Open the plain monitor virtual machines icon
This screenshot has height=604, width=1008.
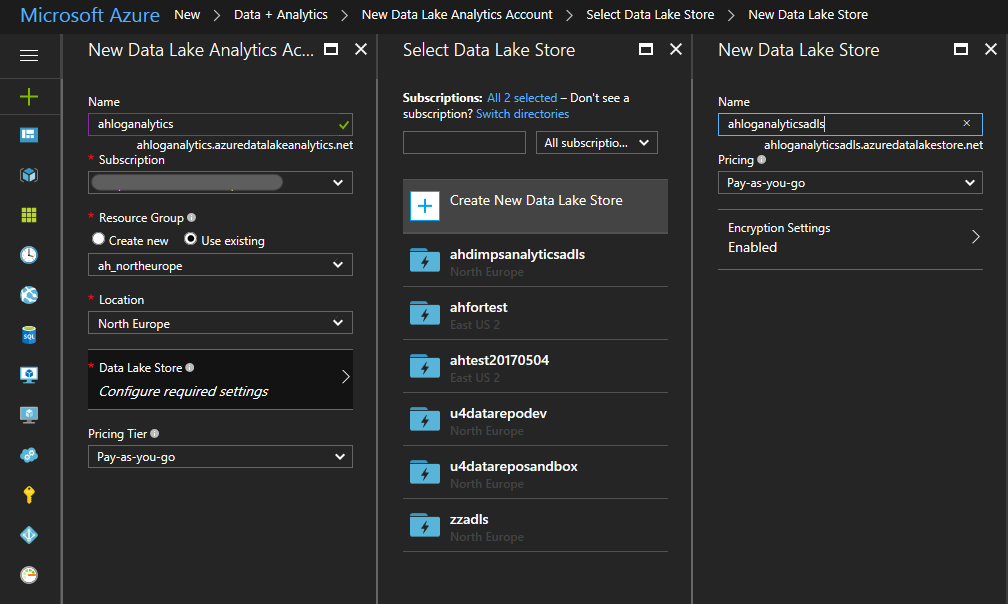(29, 415)
